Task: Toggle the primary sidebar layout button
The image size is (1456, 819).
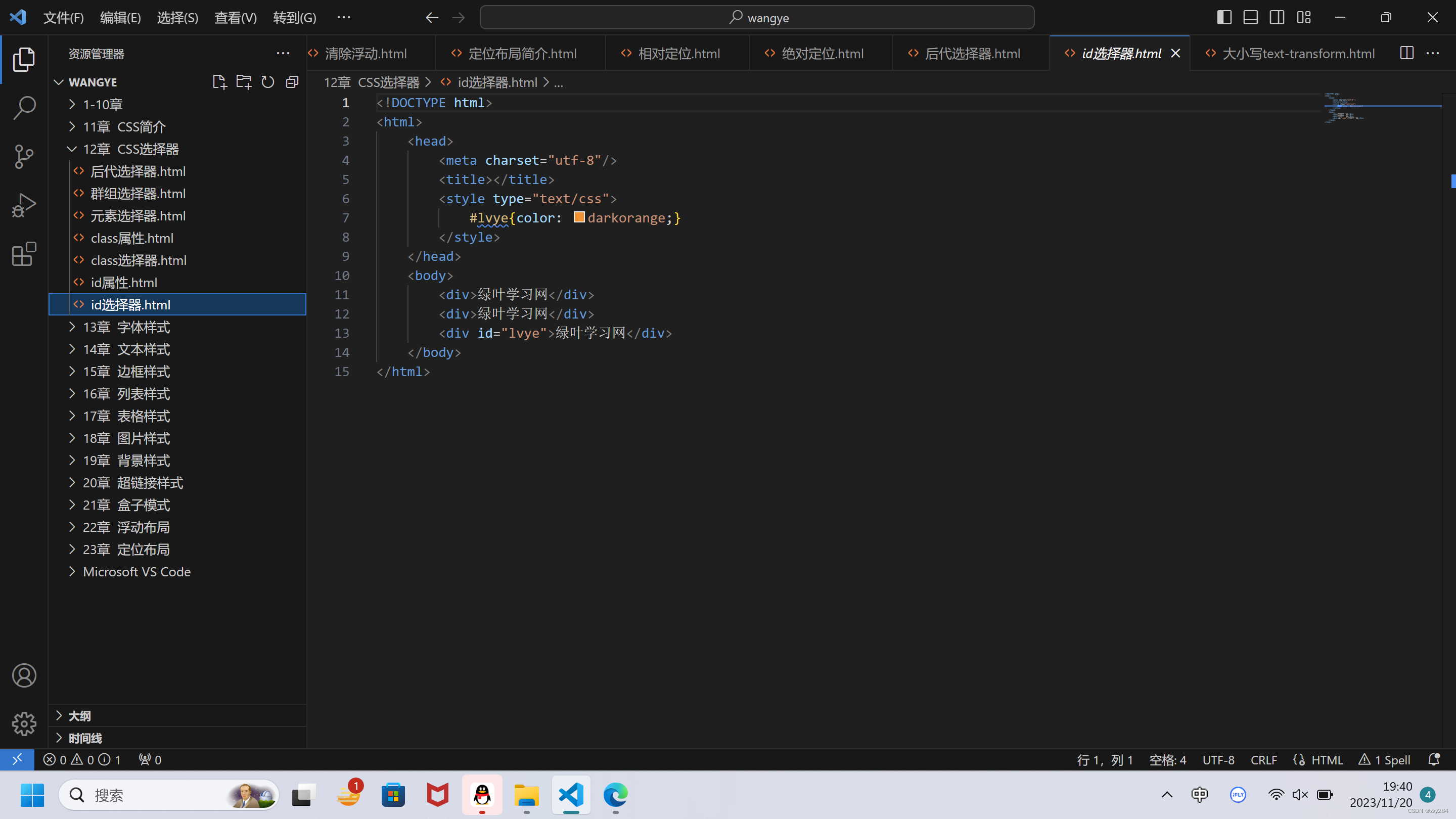Action: 1223,18
